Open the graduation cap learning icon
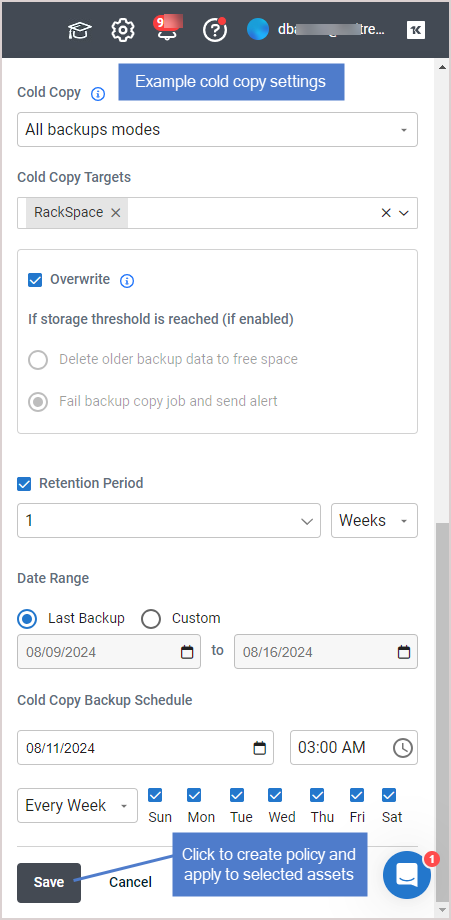 pos(78,30)
